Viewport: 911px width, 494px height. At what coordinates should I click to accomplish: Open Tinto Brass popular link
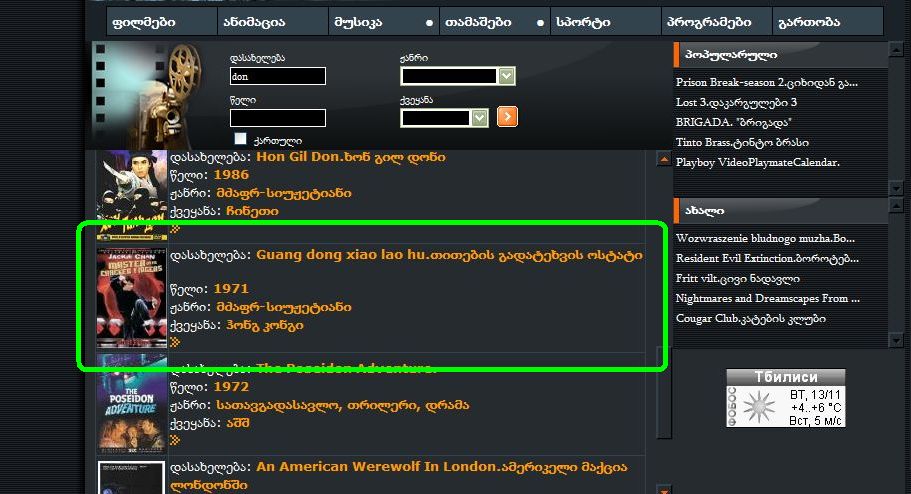(742, 142)
